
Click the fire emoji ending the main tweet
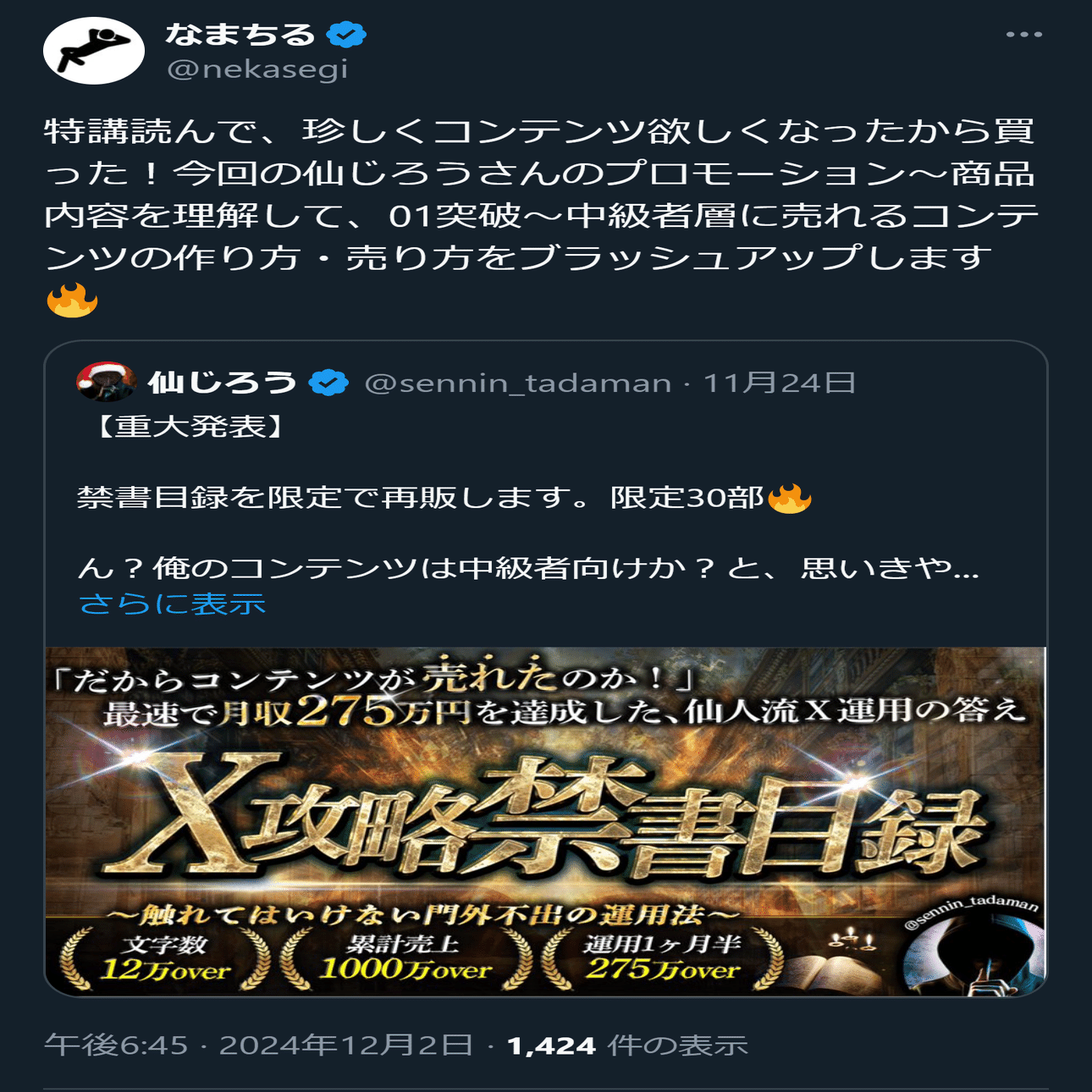[x=72, y=300]
